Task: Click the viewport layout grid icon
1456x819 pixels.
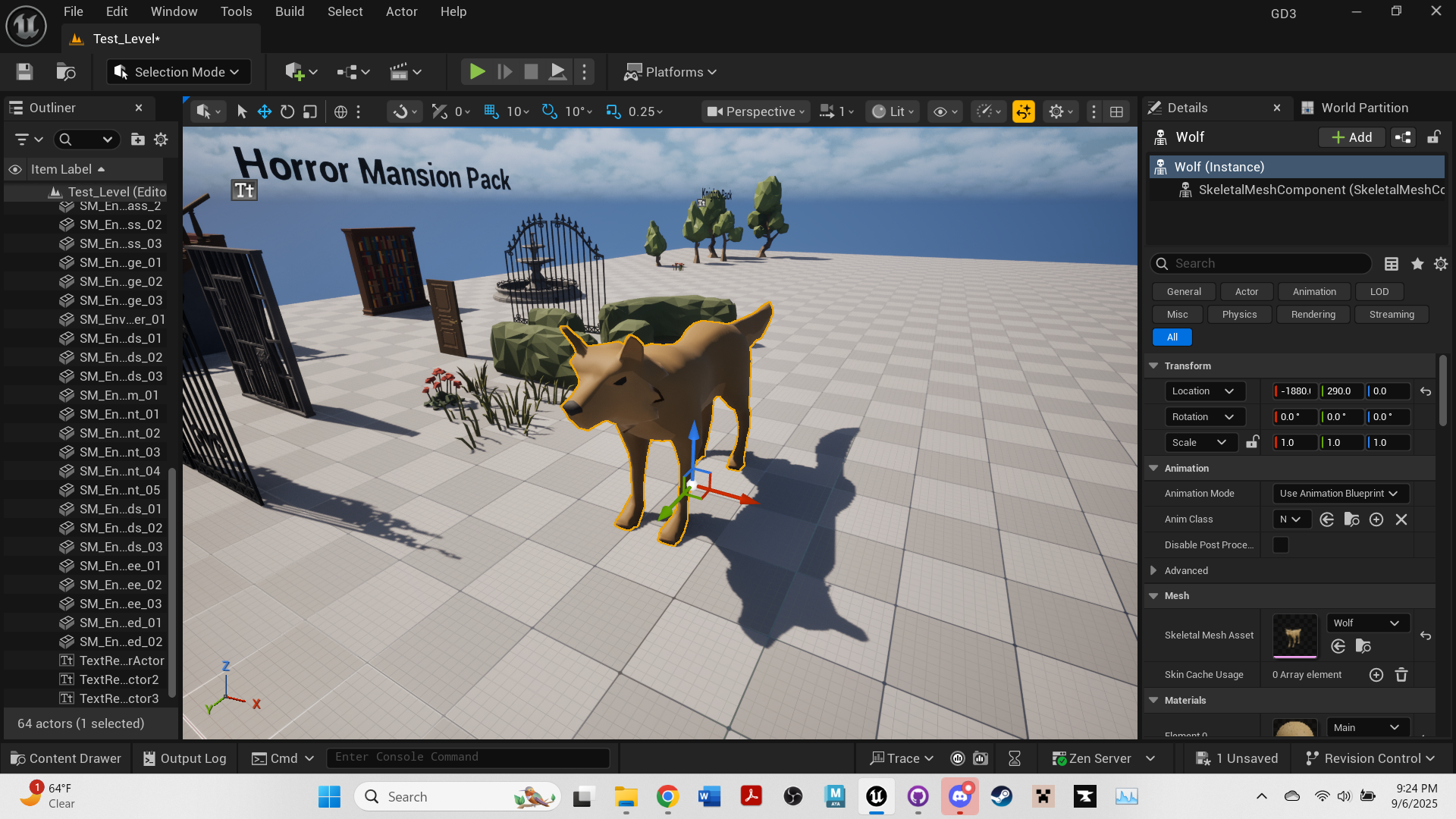Action: [1116, 112]
